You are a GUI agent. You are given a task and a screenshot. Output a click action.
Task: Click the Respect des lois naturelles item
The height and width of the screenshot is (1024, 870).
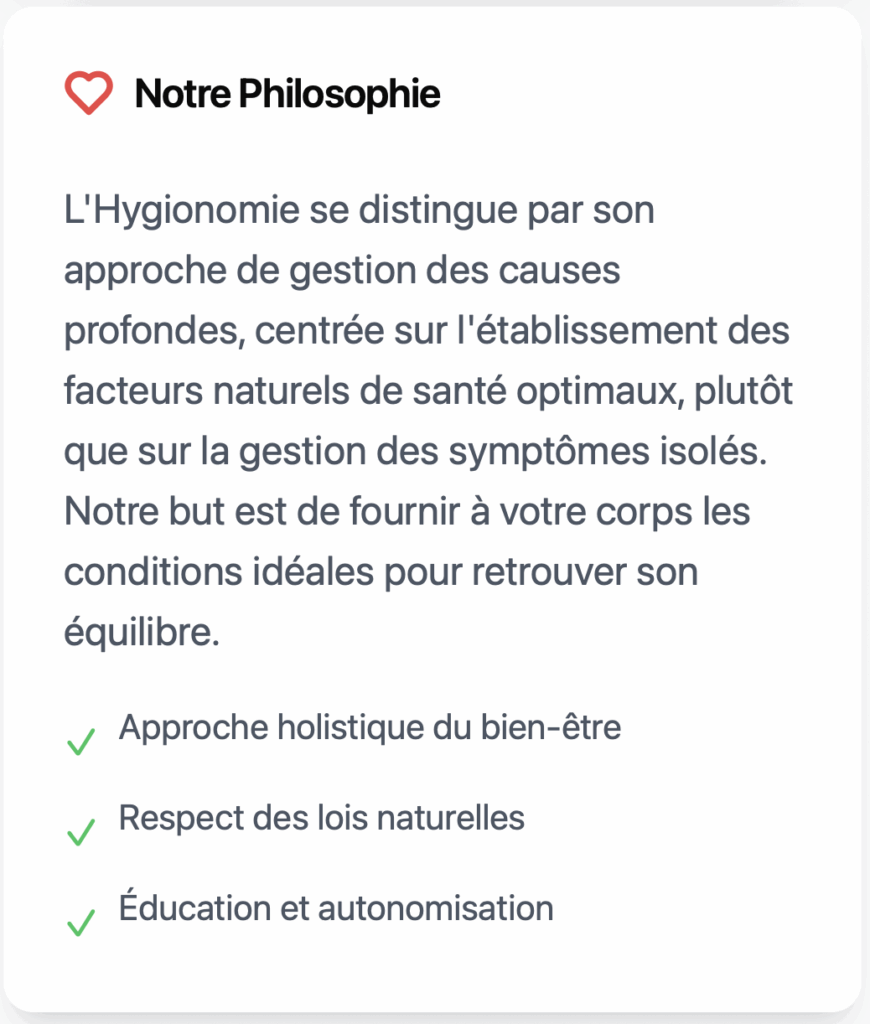click(x=321, y=818)
